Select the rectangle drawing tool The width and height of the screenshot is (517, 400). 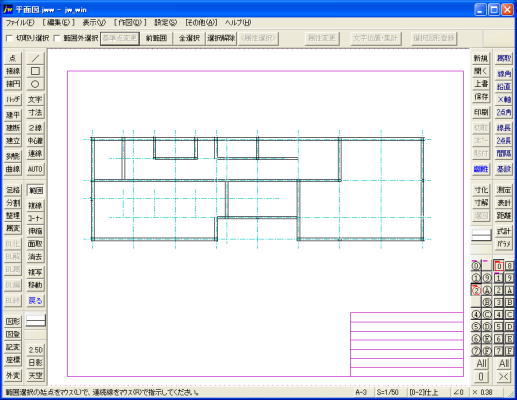[x=35, y=71]
